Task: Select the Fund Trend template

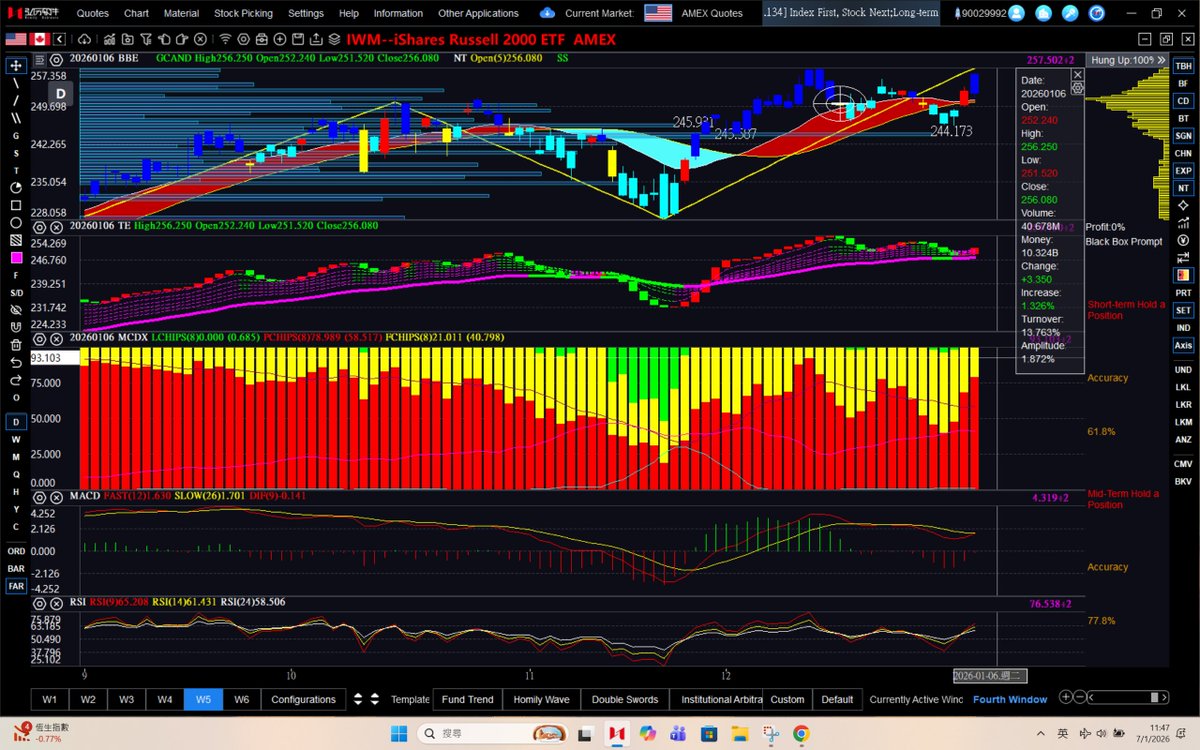Action: pos(467,699)
